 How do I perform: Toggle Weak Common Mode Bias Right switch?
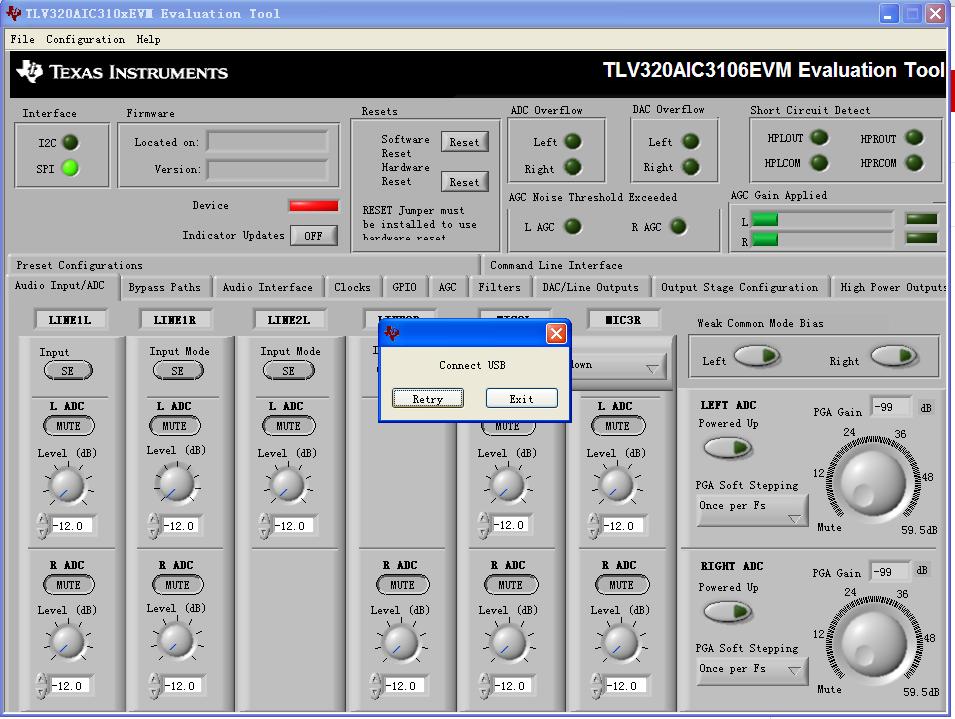[x=893, y=356]
